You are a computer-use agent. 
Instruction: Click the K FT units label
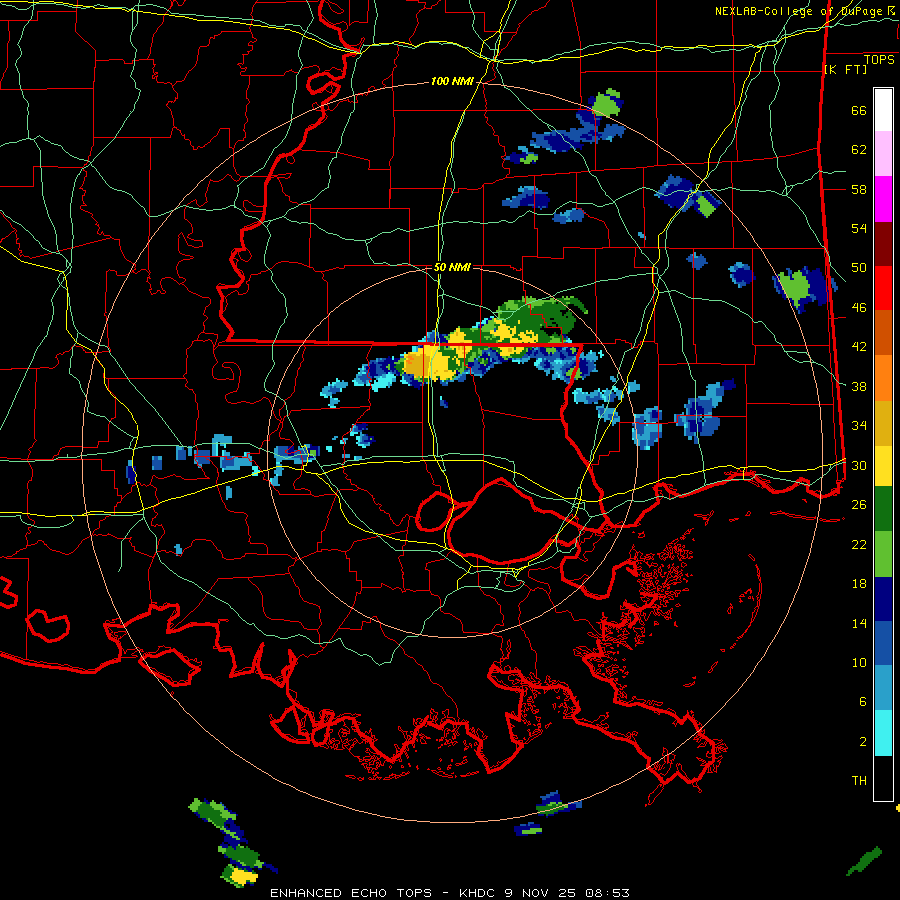(x=845, y=69)
